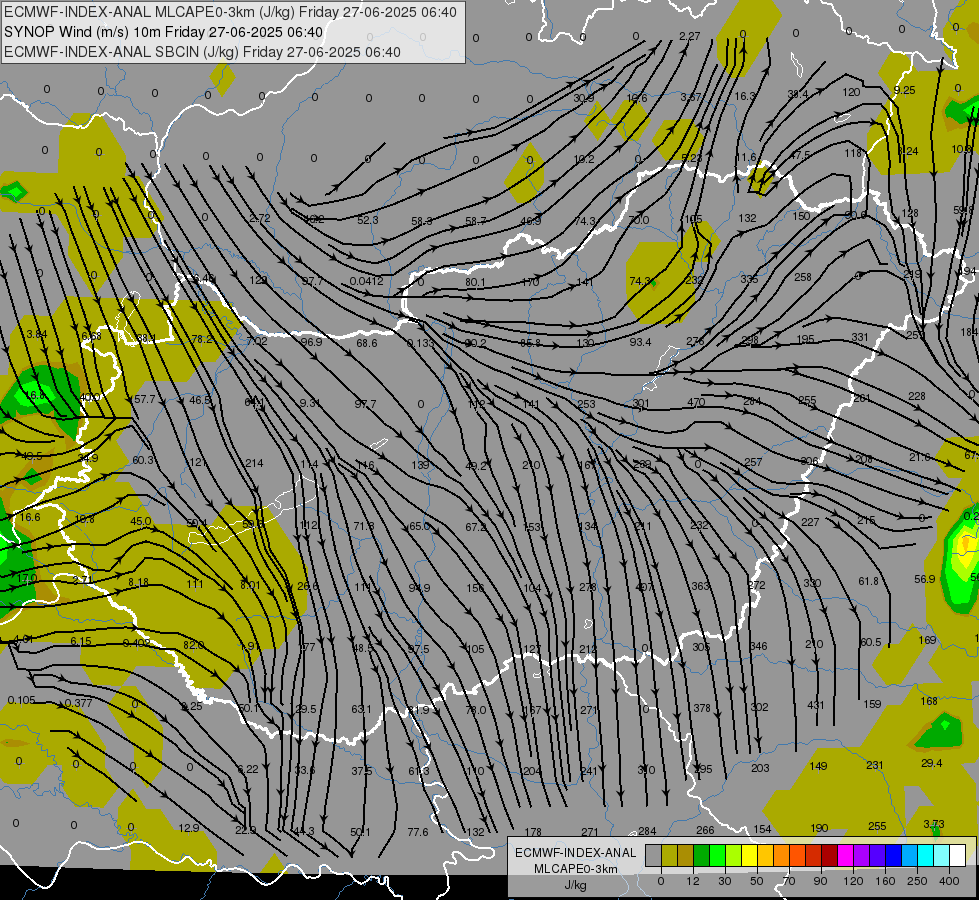Click the map value 231
Image resolution: width=979 pixels, height=900 pixels.
(875, 764)
